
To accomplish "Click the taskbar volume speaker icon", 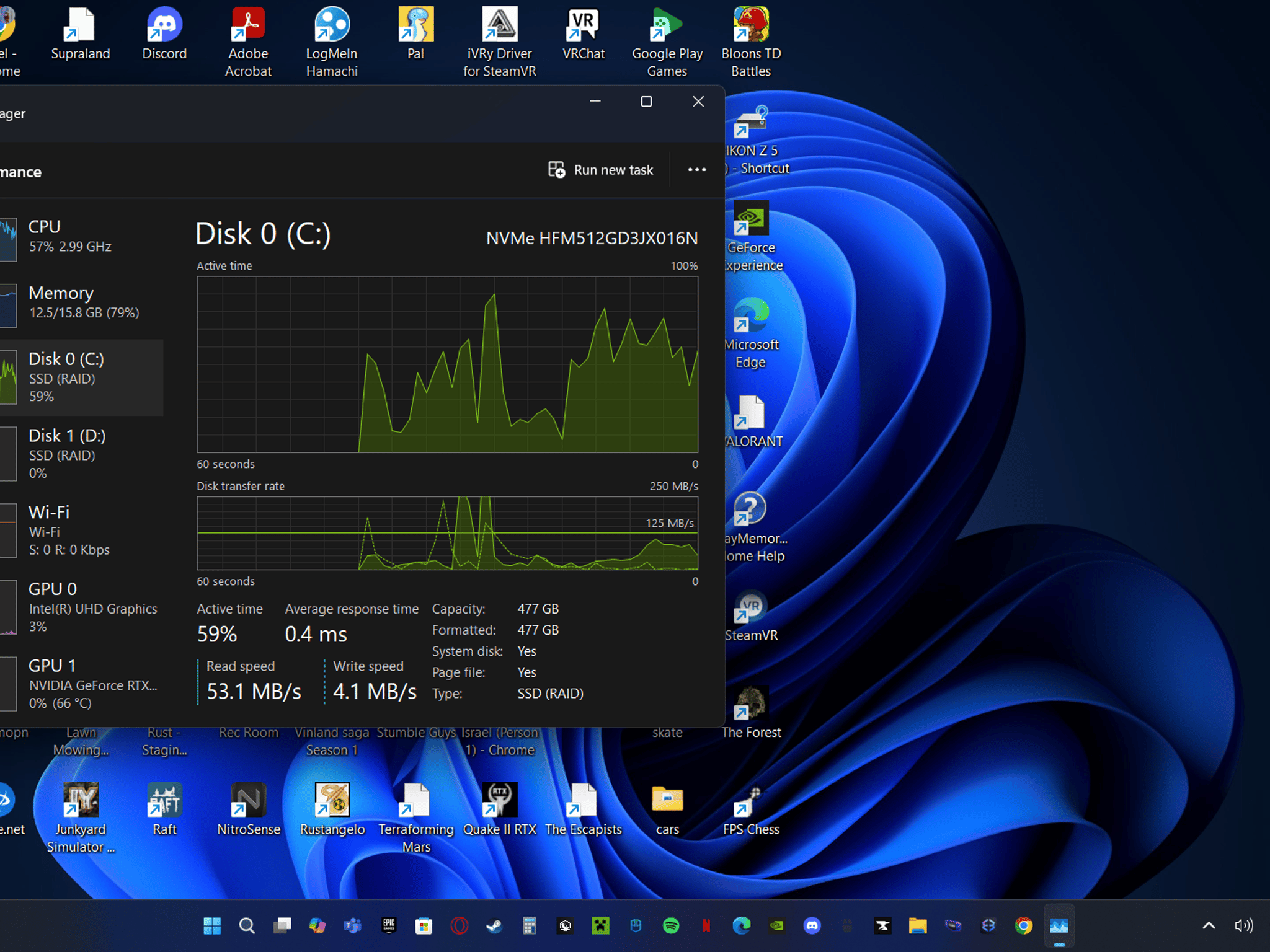I will coord(1244,926).
